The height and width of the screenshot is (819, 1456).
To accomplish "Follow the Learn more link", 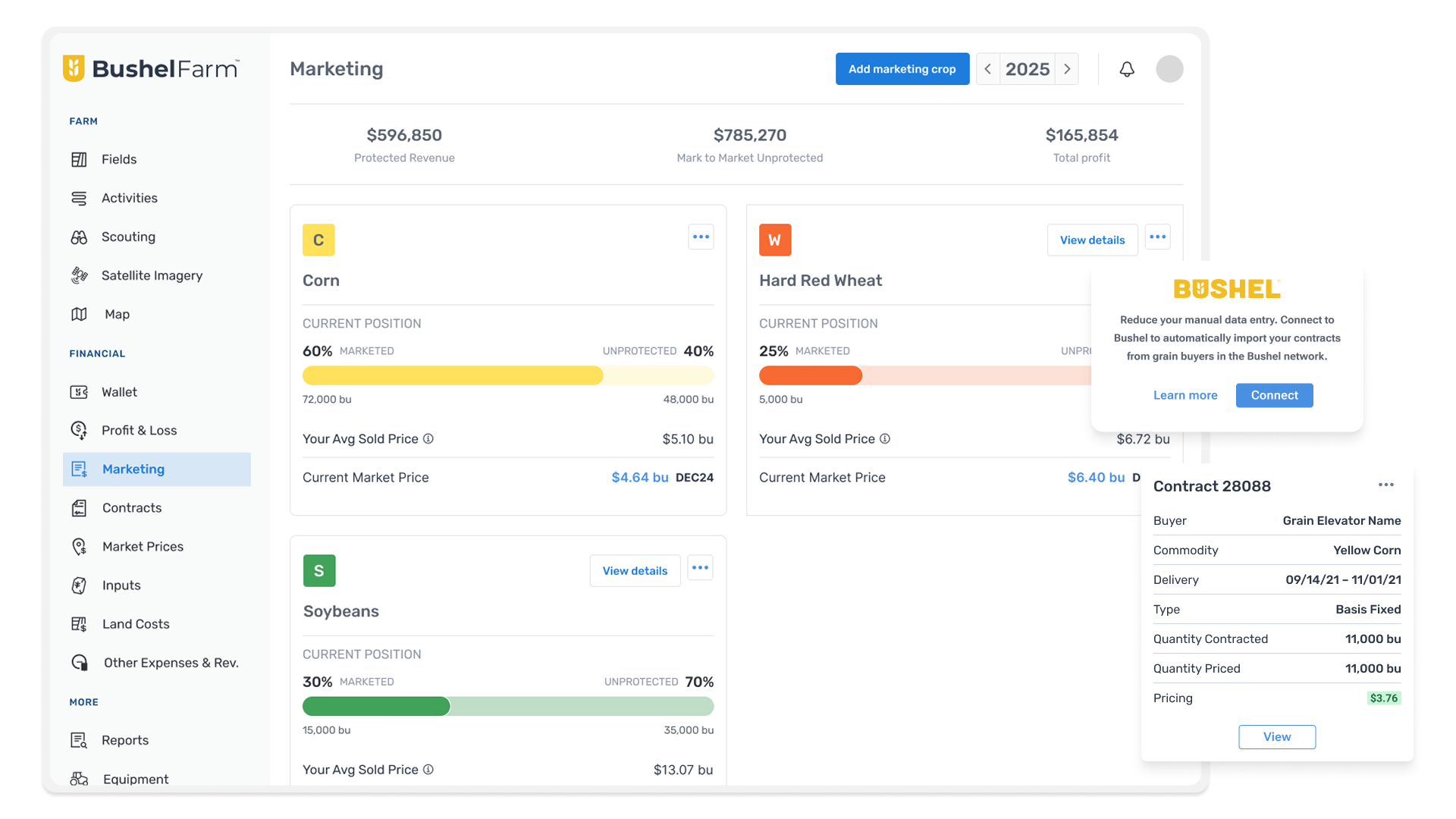I will click(x=1185, y=395).
